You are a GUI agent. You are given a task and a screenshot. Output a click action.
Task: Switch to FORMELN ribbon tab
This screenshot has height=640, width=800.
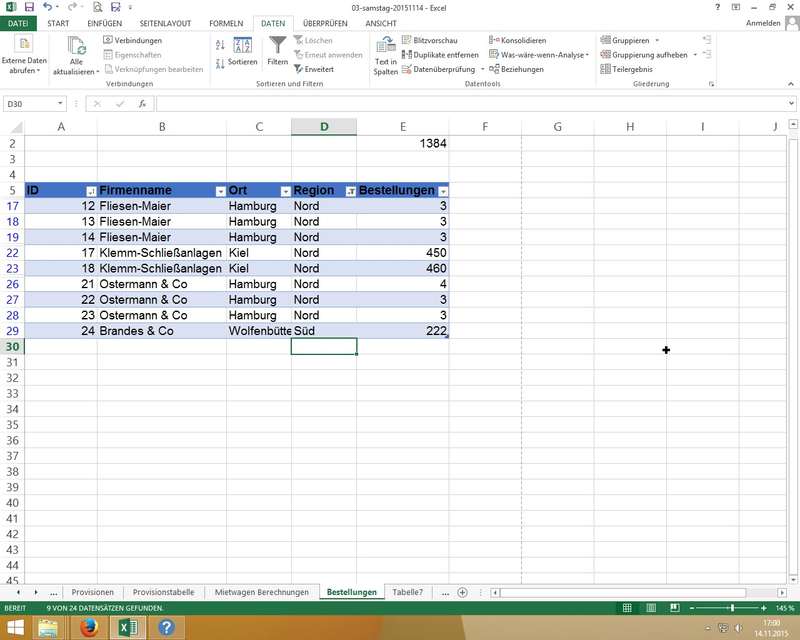point(226,23)
